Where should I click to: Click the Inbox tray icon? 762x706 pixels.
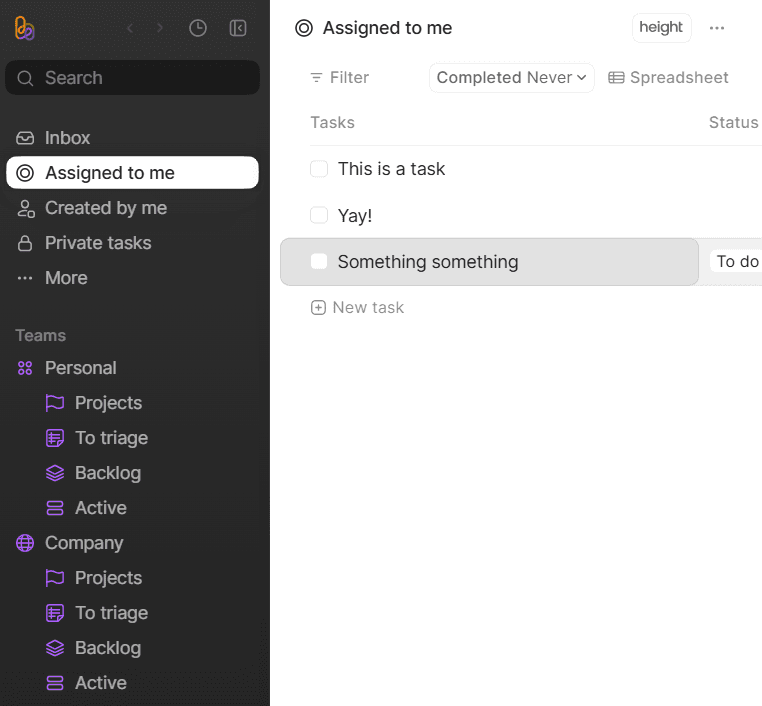(x=25, y=138)
